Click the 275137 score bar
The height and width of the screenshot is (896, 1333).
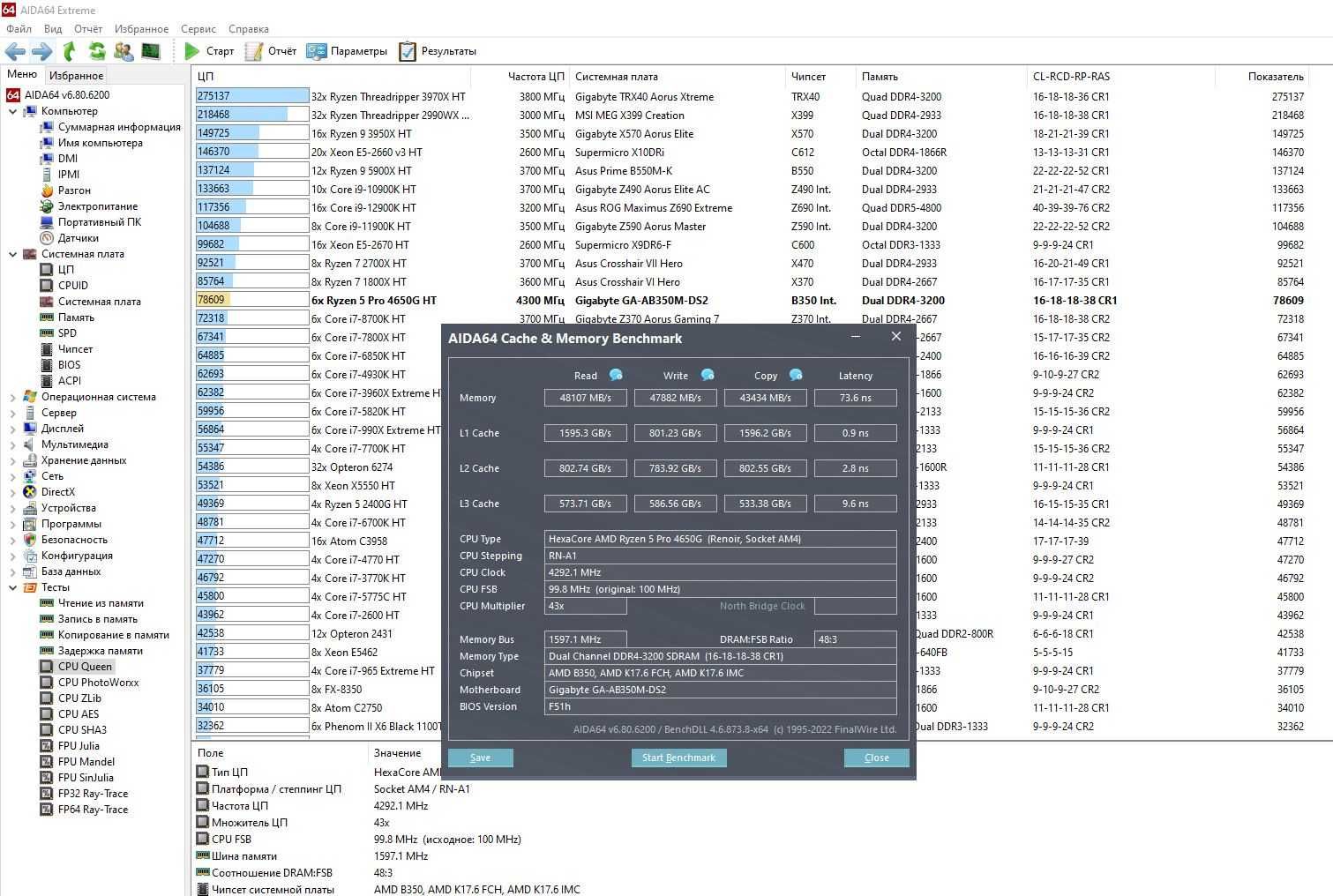[x=252, y=96]
